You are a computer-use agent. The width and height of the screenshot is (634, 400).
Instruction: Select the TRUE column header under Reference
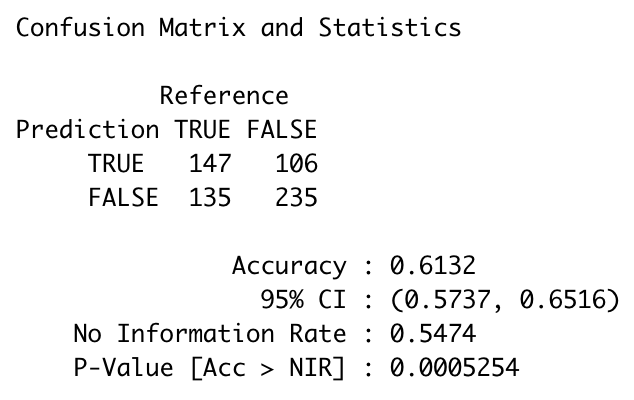[x=203, y=130]
